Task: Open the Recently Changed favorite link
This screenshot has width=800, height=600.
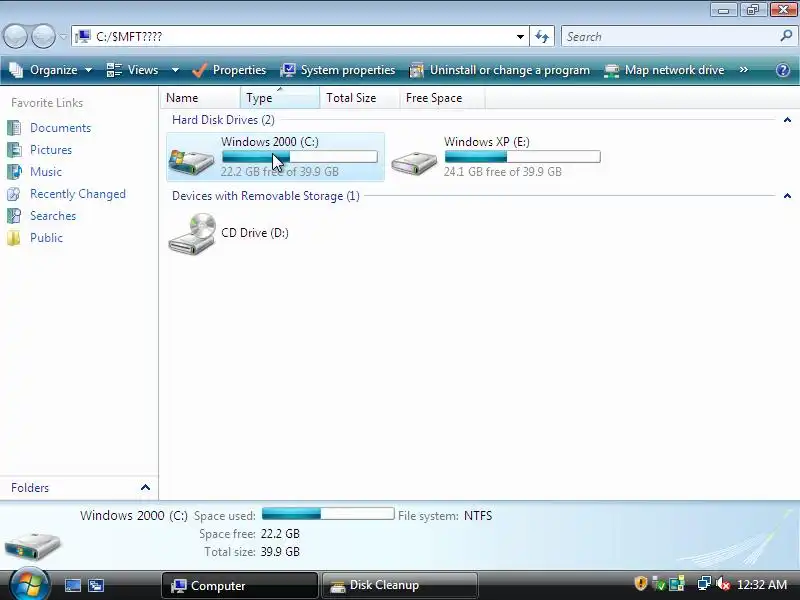Action: (x=78, y=194)
